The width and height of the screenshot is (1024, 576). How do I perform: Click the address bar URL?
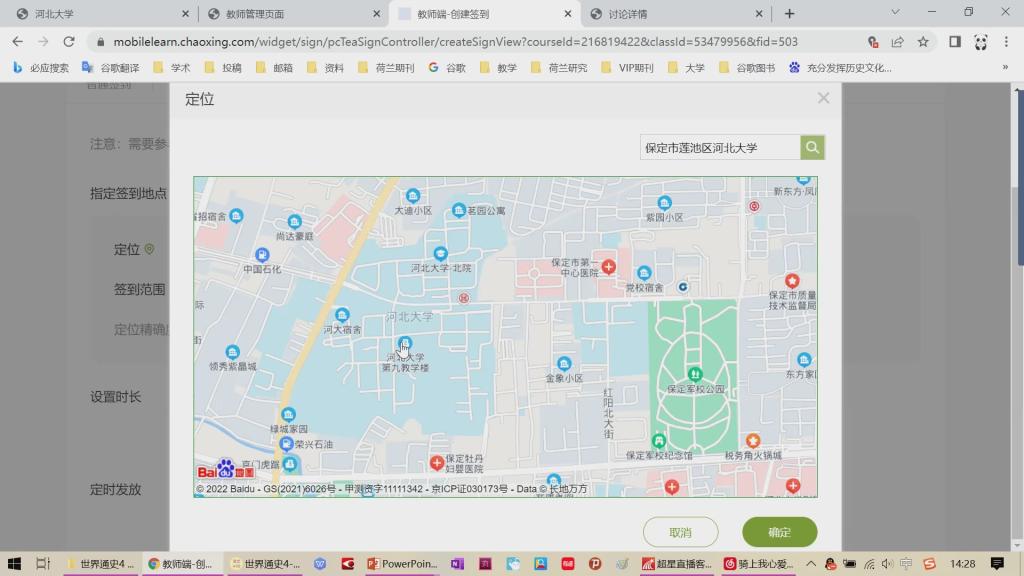455,42
